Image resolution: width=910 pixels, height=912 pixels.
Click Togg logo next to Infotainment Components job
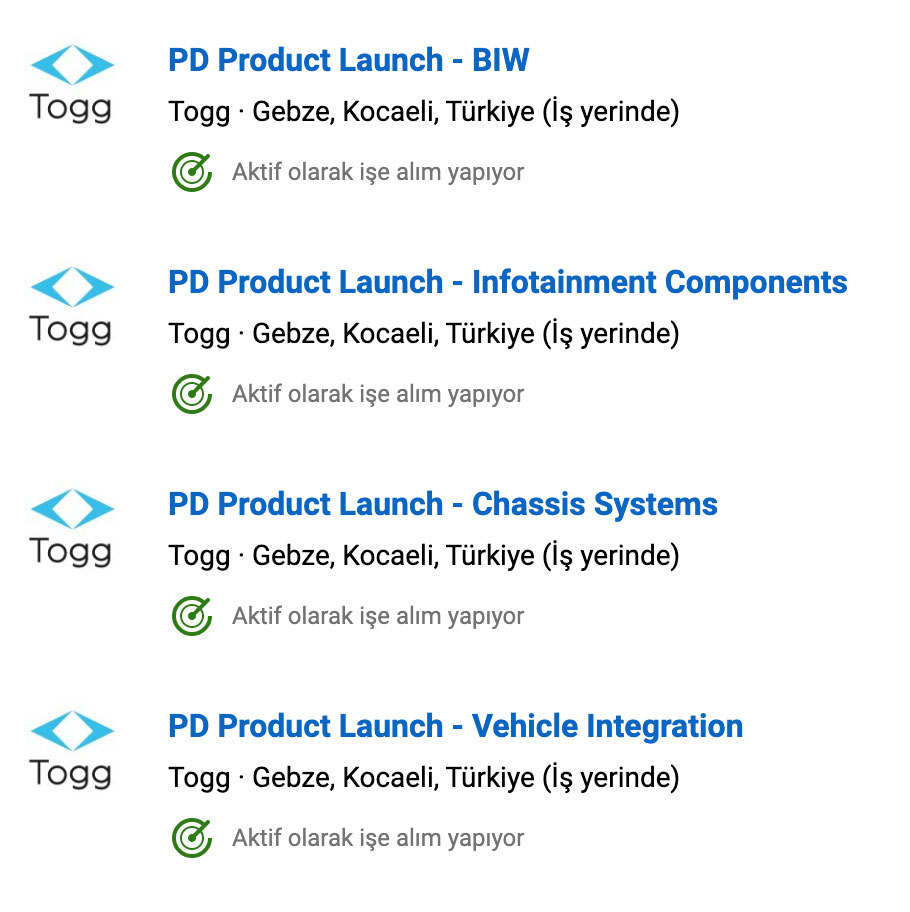(71, 306)
